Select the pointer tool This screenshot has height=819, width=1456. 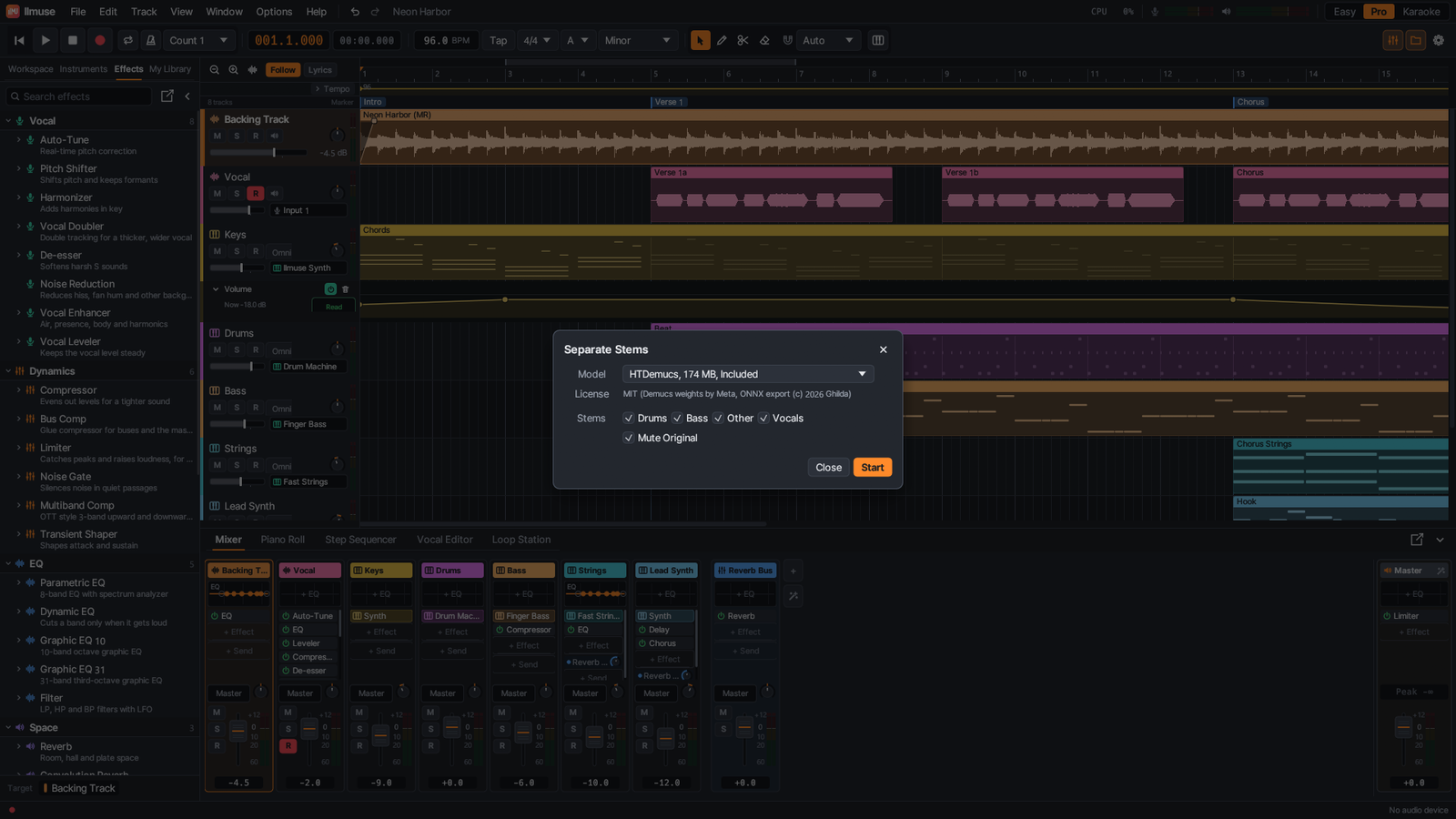700,40
